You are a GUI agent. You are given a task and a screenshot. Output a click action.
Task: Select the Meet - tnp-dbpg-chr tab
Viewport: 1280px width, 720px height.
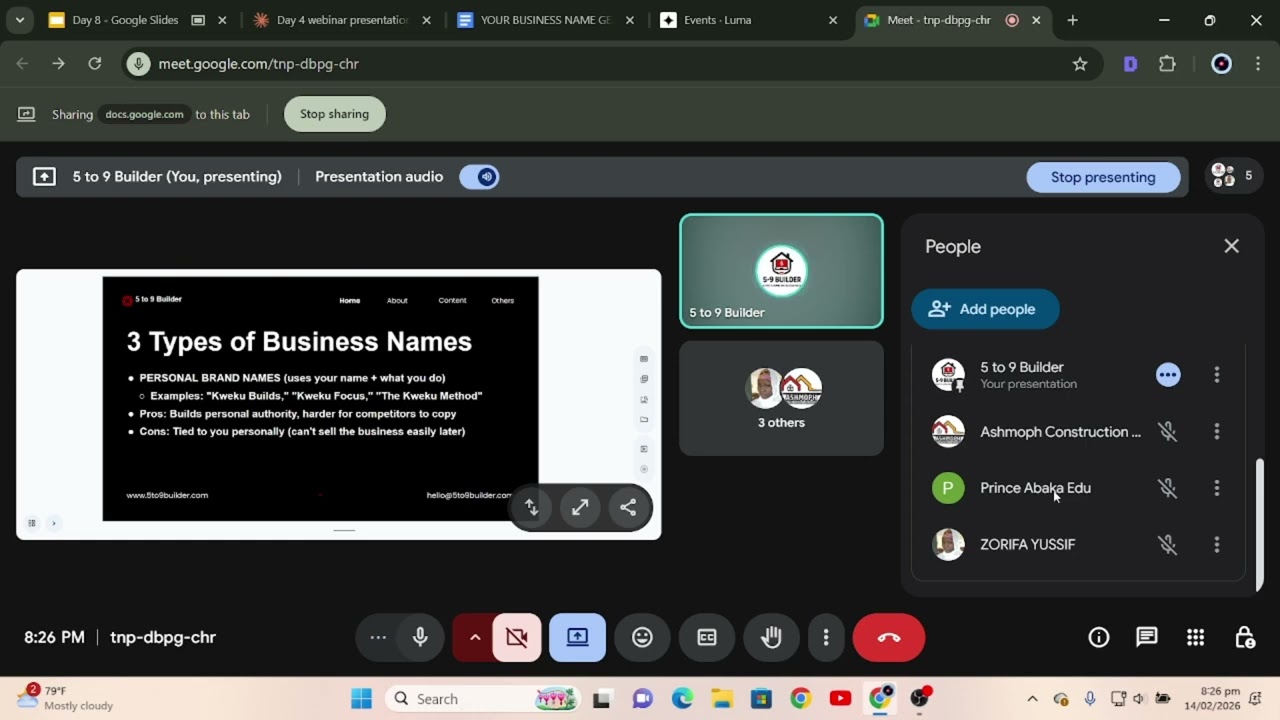[x=952, y=20]
